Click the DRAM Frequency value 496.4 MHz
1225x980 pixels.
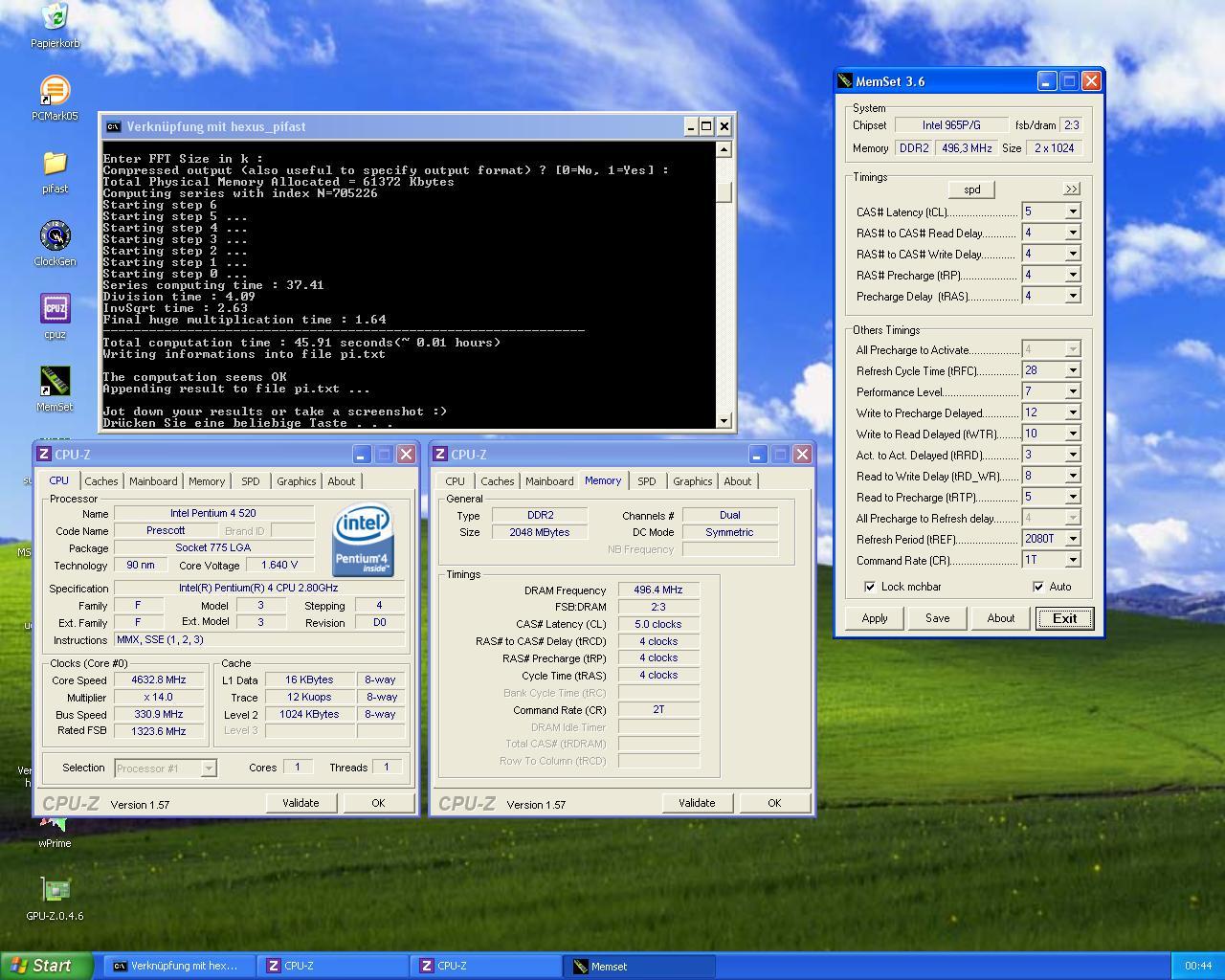[x=658, y=590]
